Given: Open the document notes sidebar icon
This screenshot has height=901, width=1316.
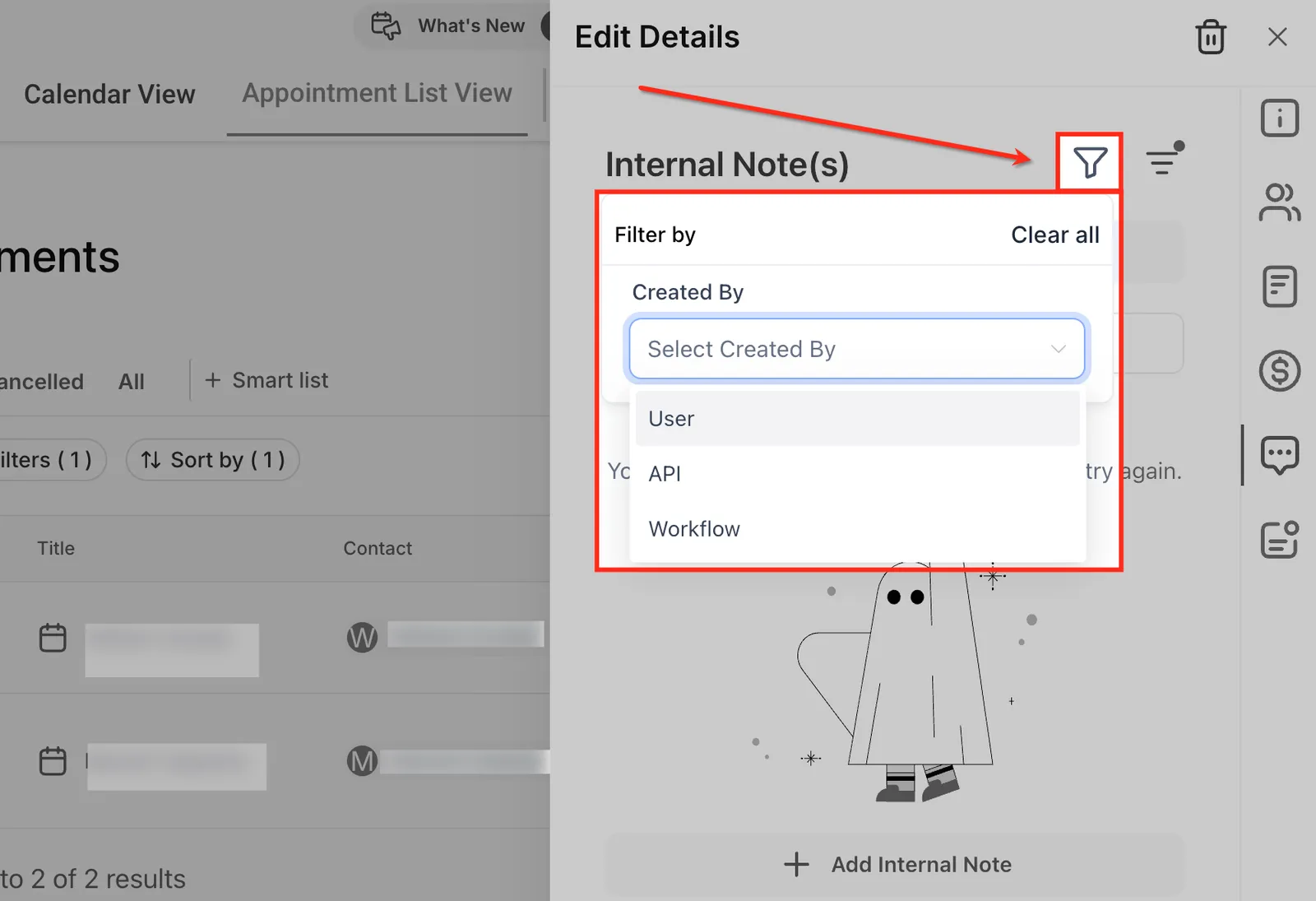Looking at the screenshot, I should [1279, 286].
